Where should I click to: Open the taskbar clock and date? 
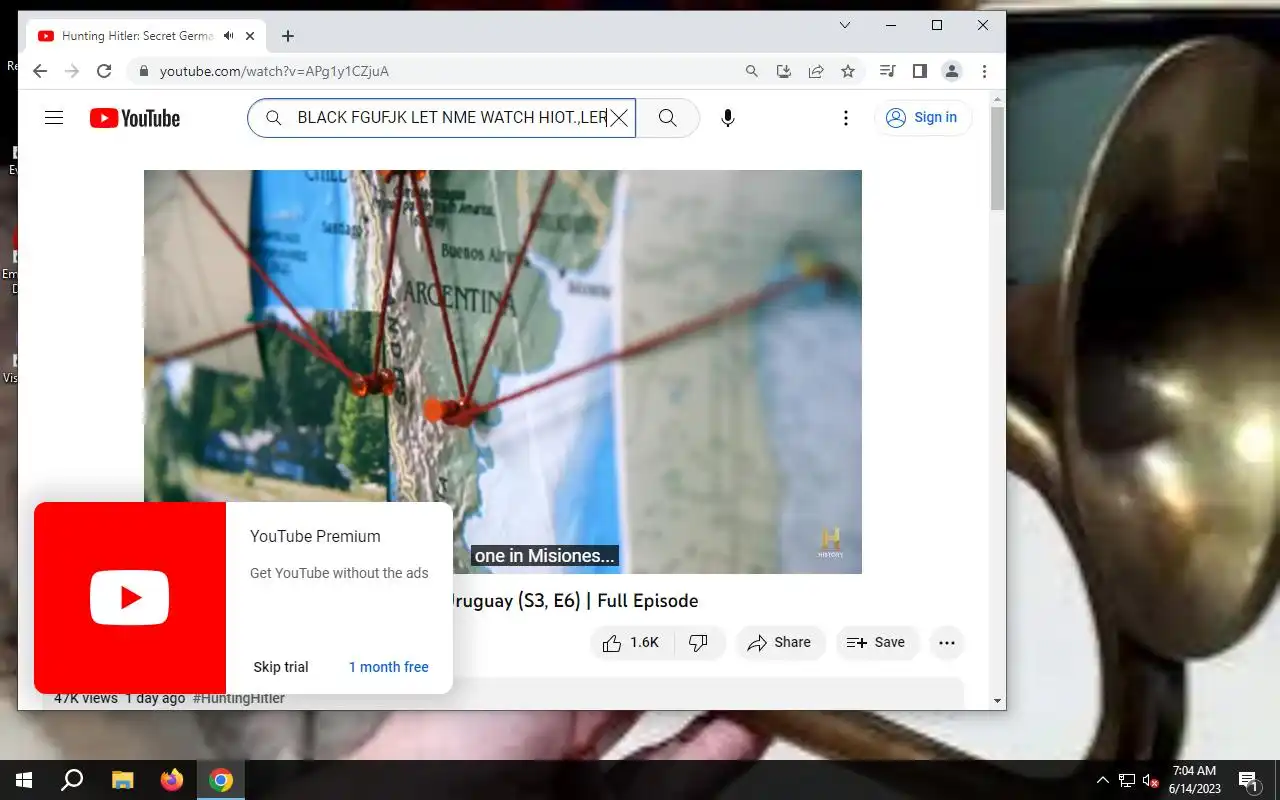click(x=1194, y=780)
